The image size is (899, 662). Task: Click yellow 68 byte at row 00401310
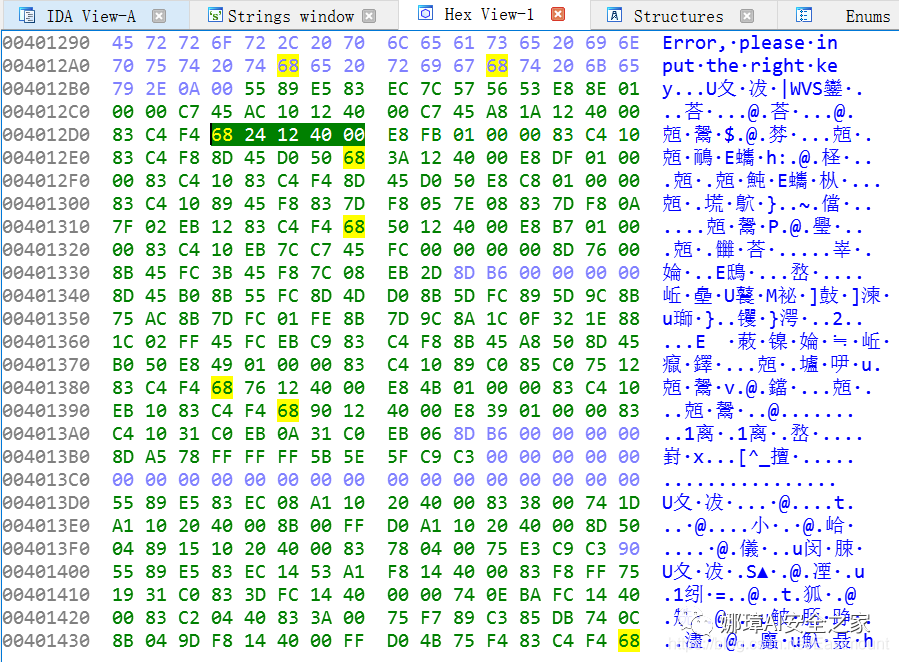(354, 226)
